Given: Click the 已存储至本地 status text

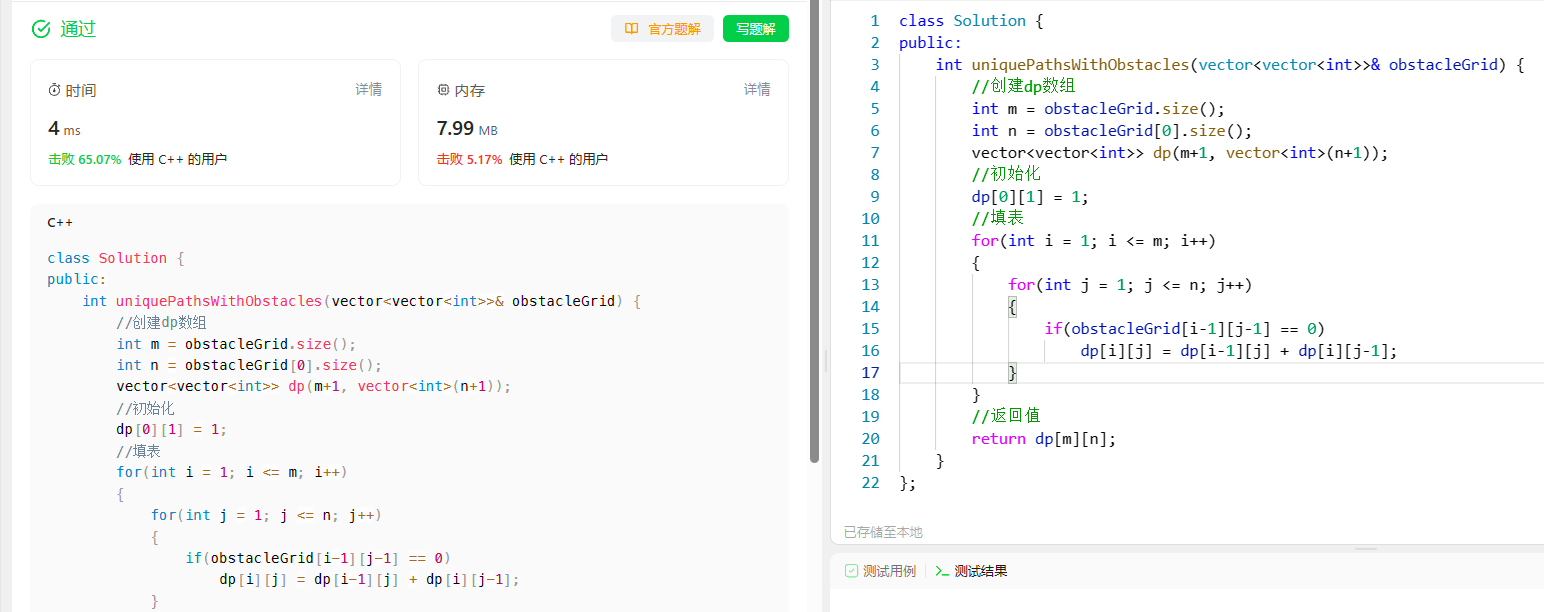Looking at the screenshot, I should click(883, 532).
